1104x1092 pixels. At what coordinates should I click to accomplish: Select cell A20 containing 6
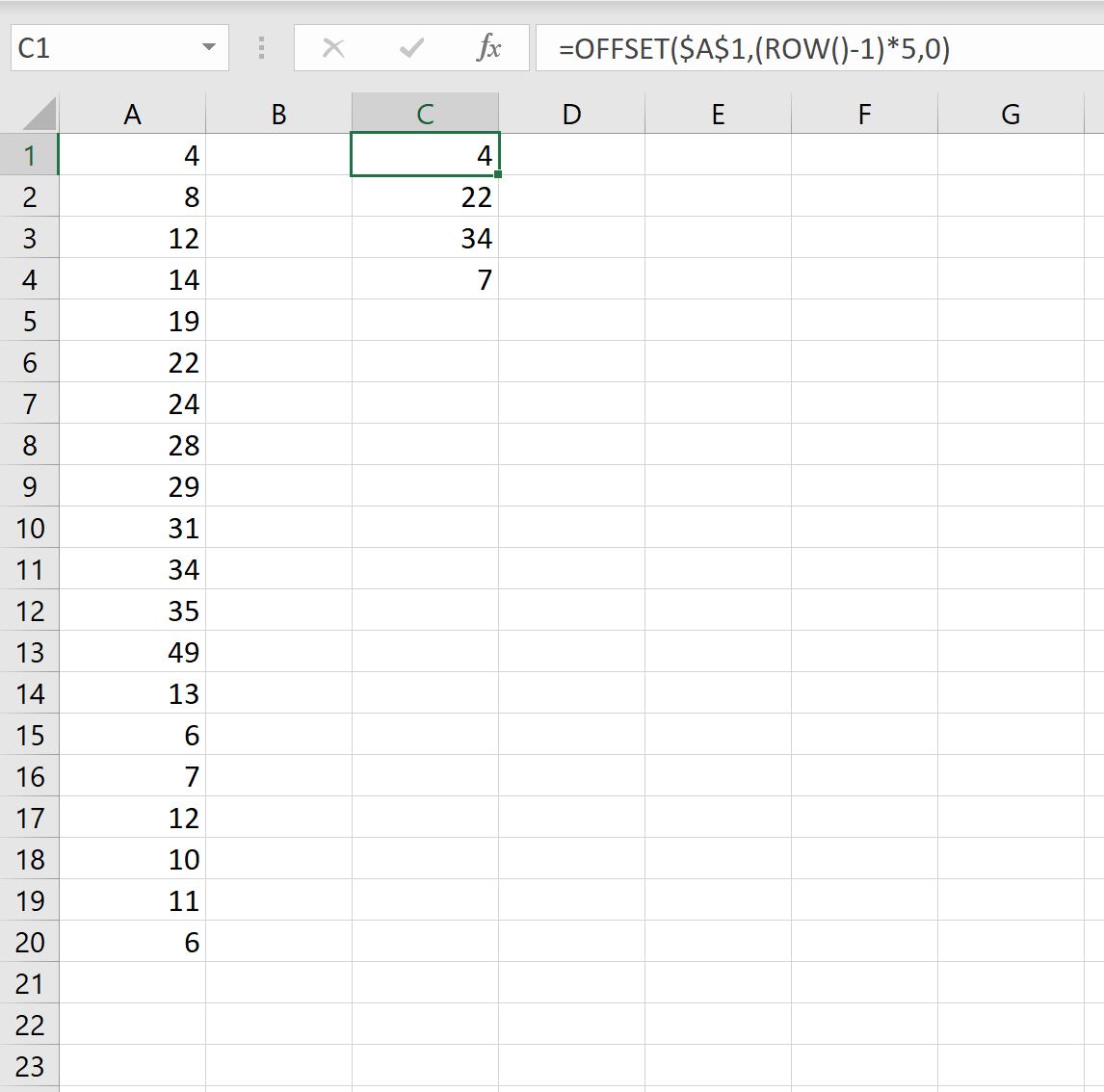[x=132, y=942]
